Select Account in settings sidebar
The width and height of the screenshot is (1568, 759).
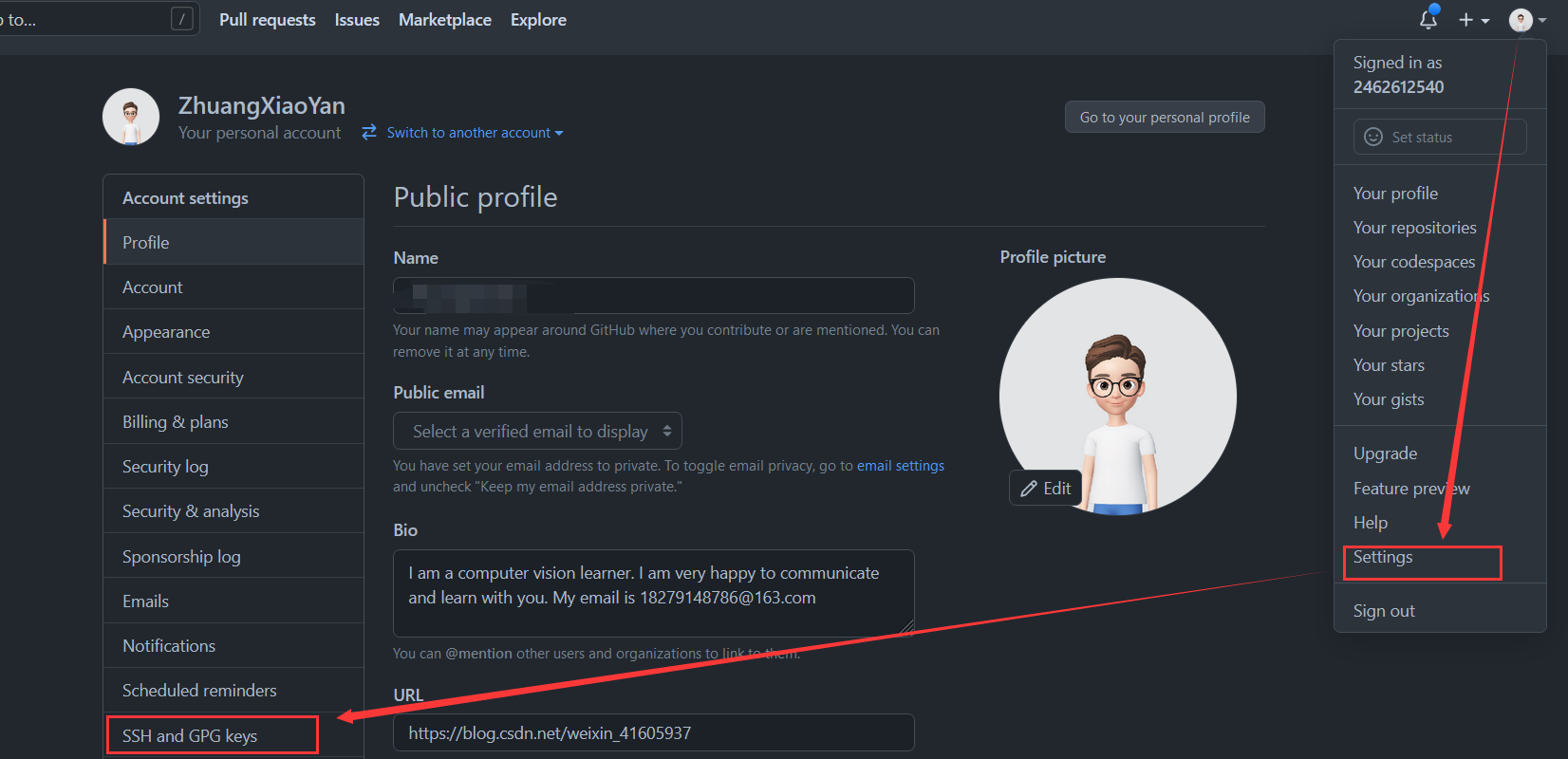point(233,287)
